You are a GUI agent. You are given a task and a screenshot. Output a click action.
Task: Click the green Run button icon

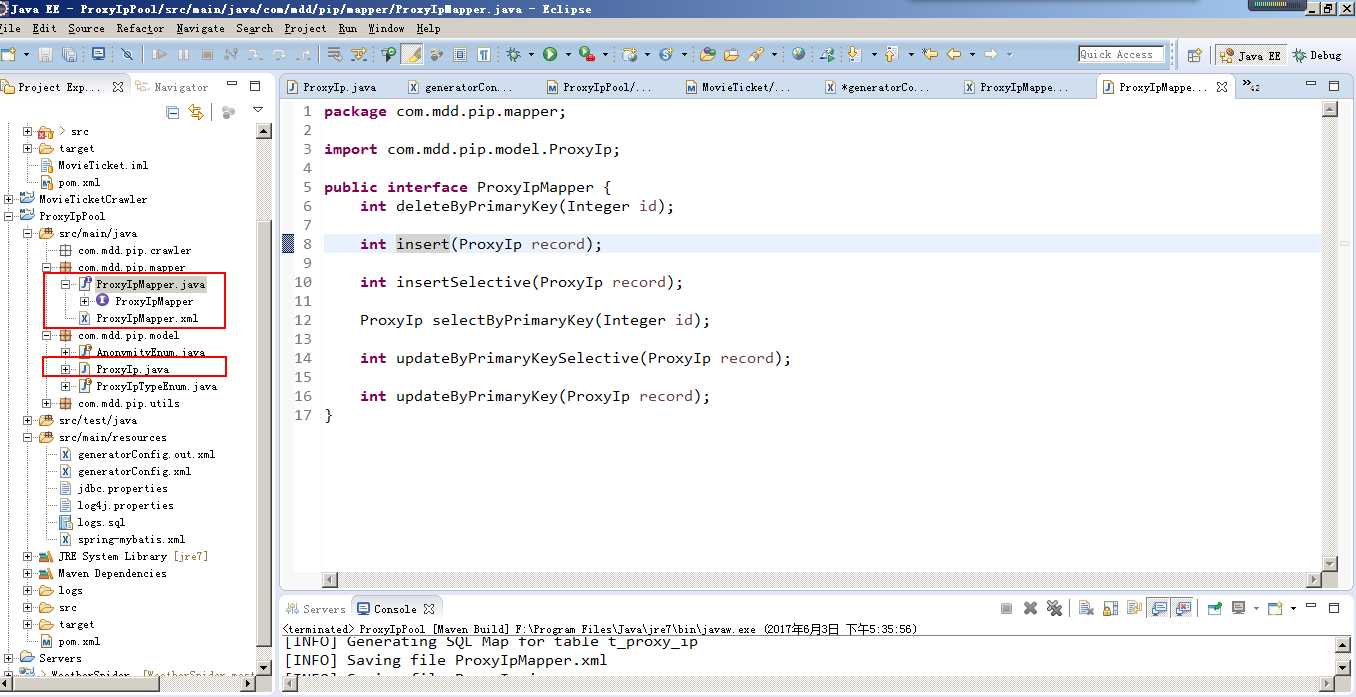[x=550, y=55]
